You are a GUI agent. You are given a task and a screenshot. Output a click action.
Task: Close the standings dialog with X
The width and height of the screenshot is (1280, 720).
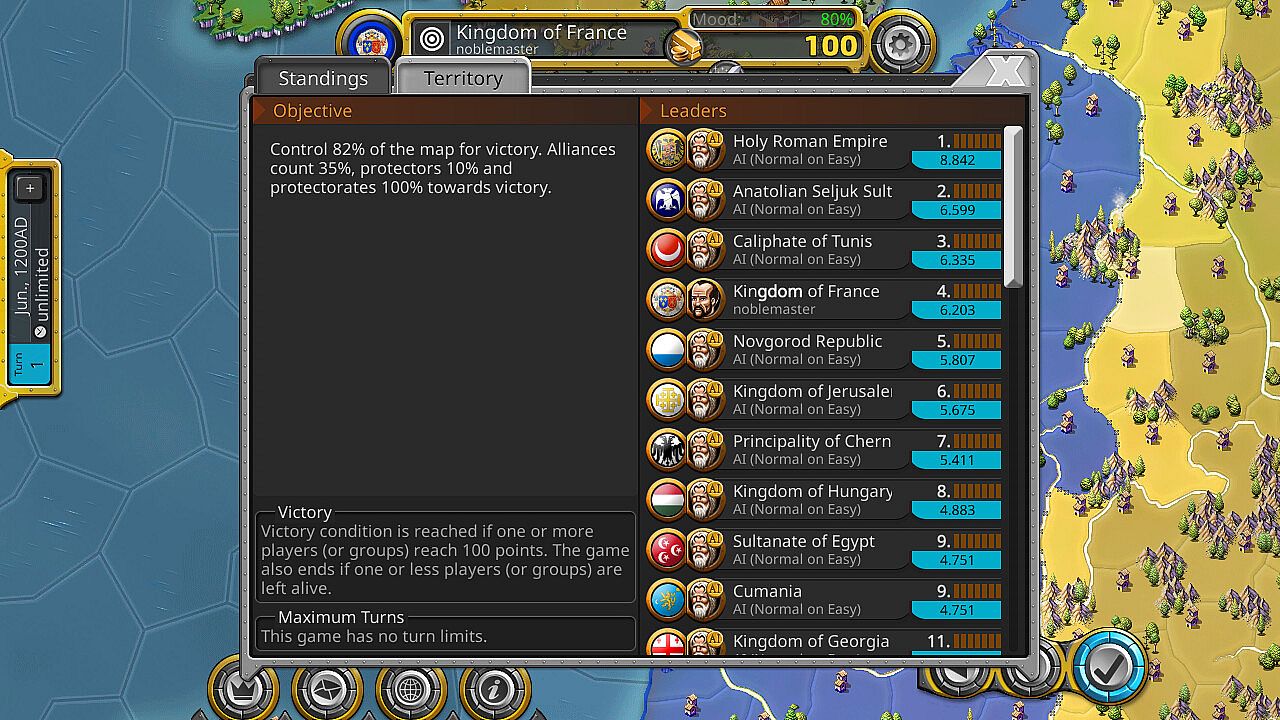[x=1004, y=71]
